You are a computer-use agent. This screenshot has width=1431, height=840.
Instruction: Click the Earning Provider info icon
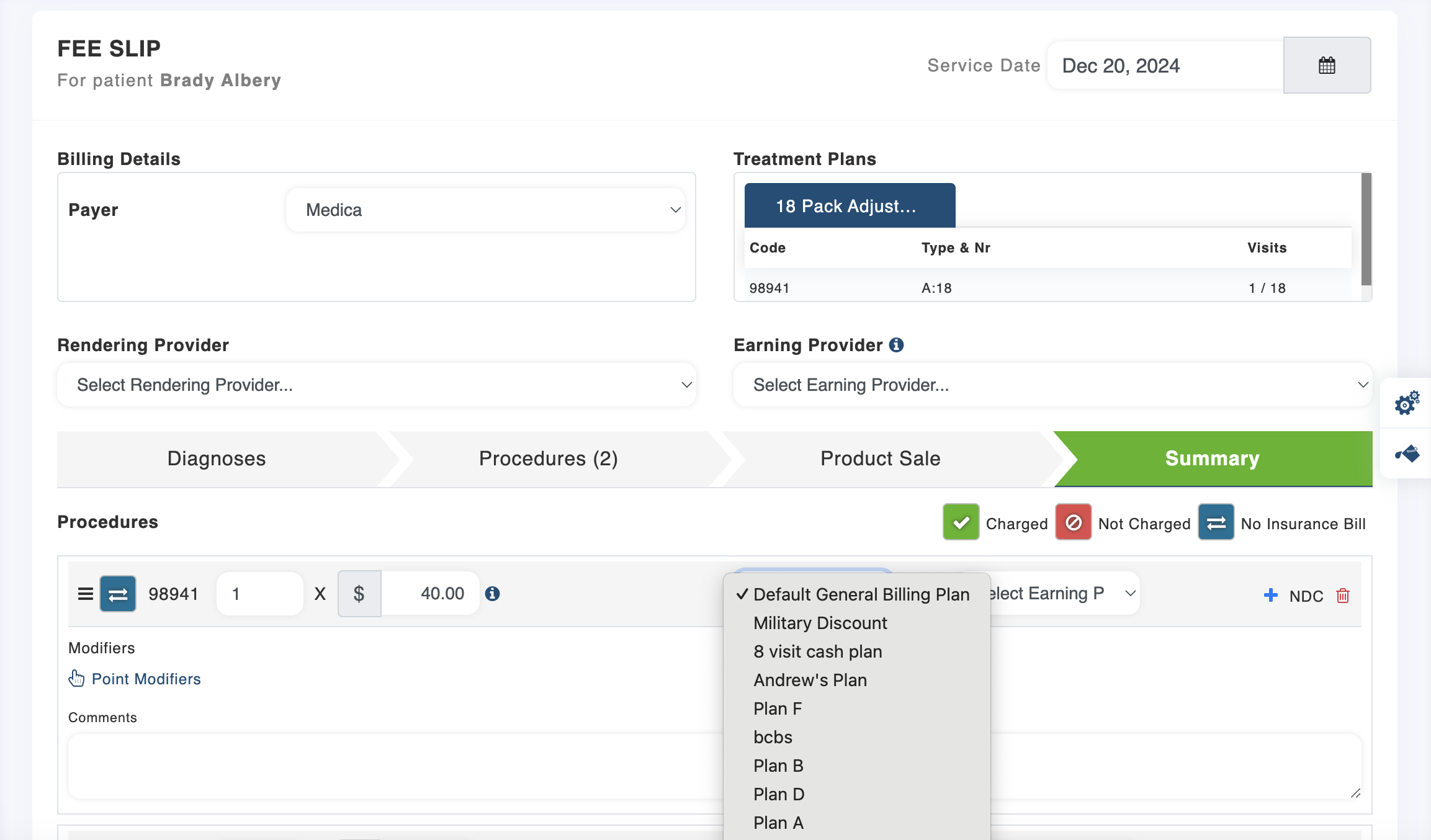click(896, 345)
